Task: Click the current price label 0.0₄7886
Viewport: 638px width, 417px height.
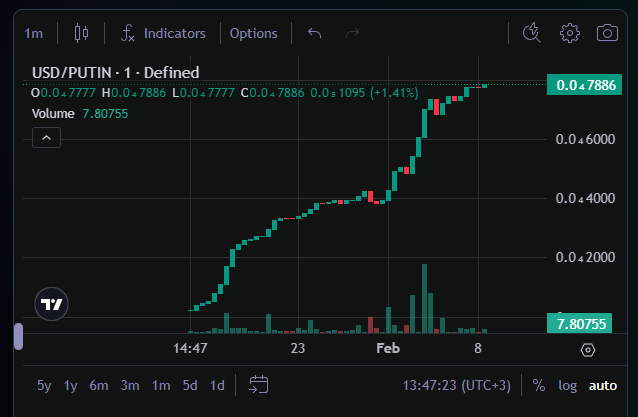Action: [584, 85]
